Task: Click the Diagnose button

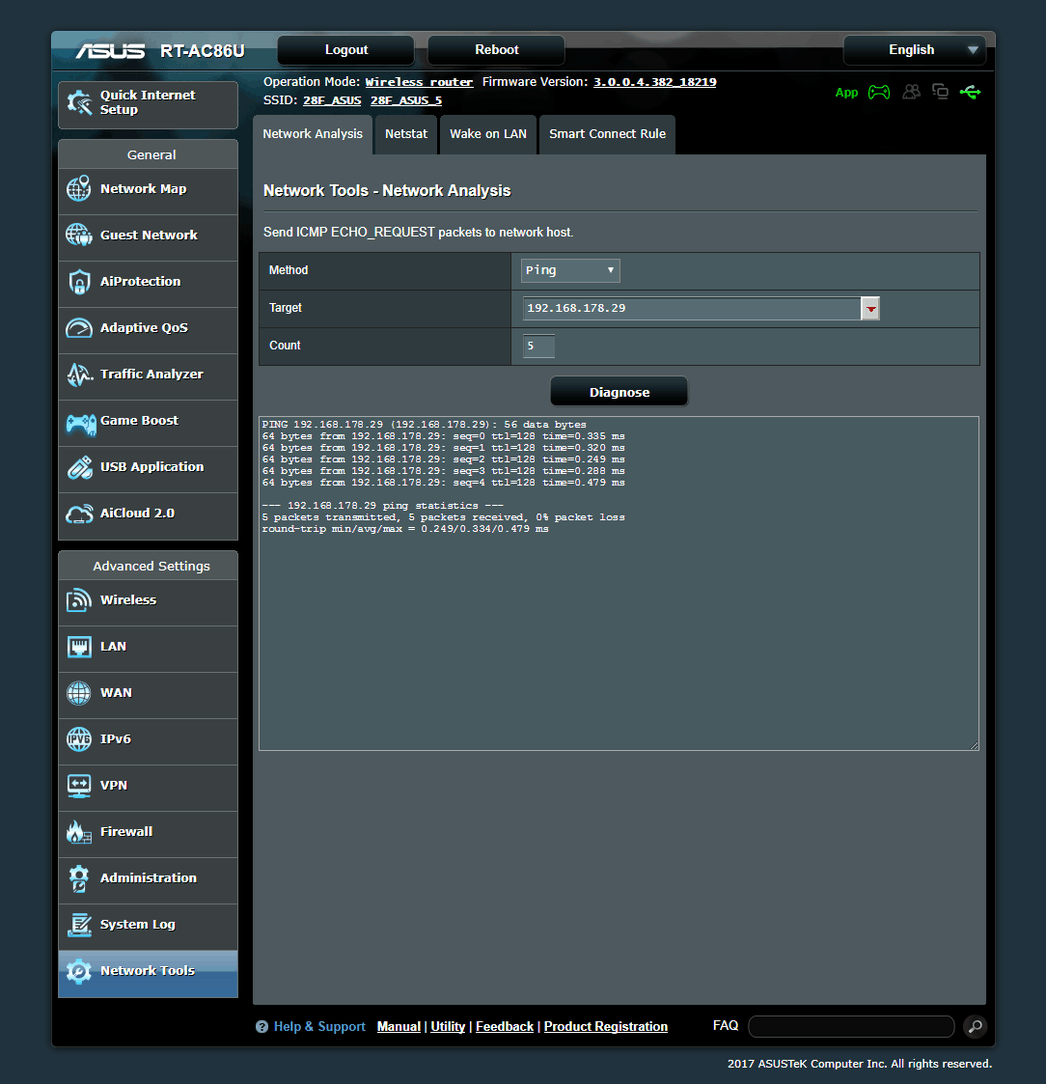Action: [x=619, y=392]
